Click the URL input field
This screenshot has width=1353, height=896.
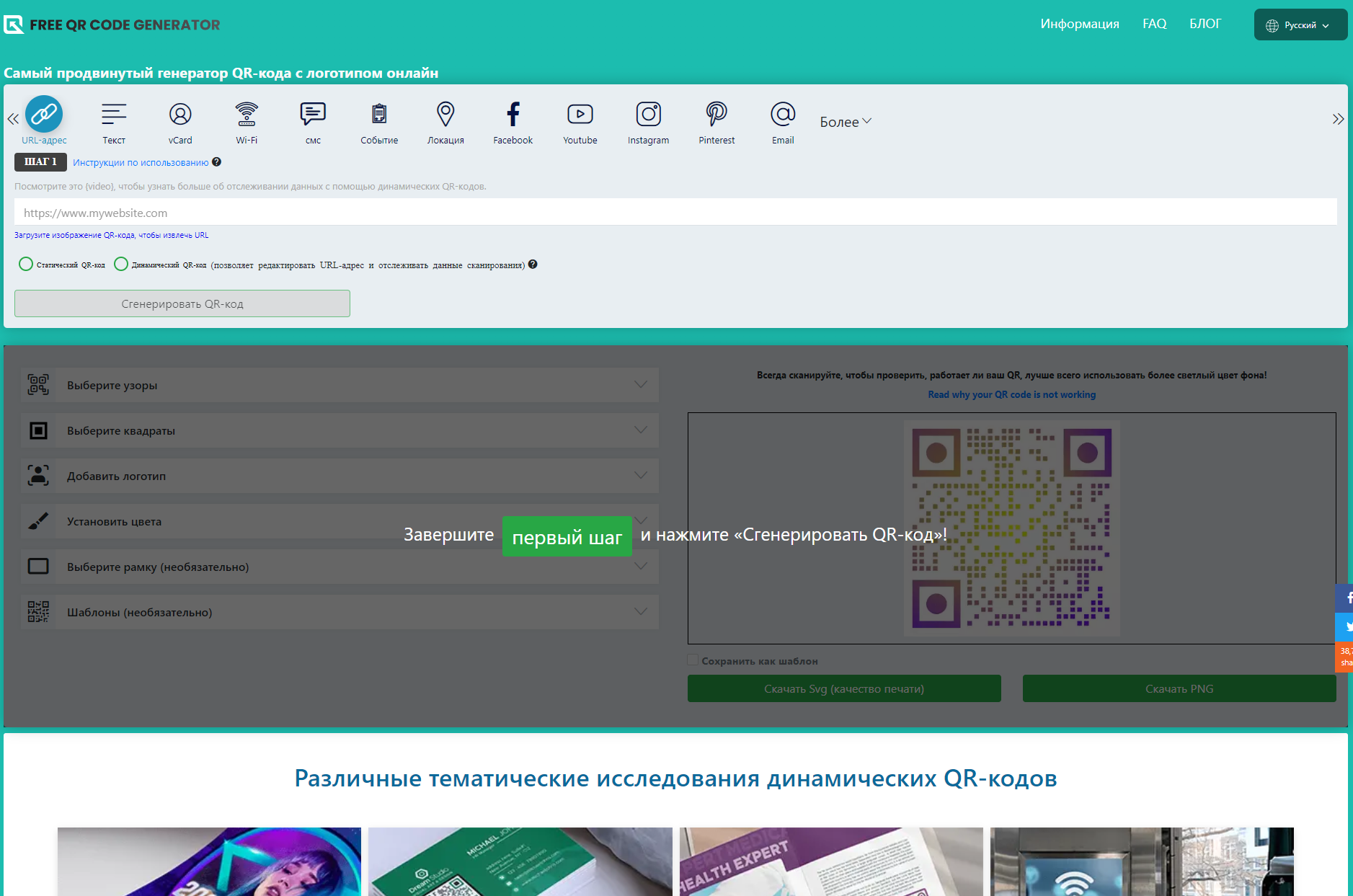point(675,213)
